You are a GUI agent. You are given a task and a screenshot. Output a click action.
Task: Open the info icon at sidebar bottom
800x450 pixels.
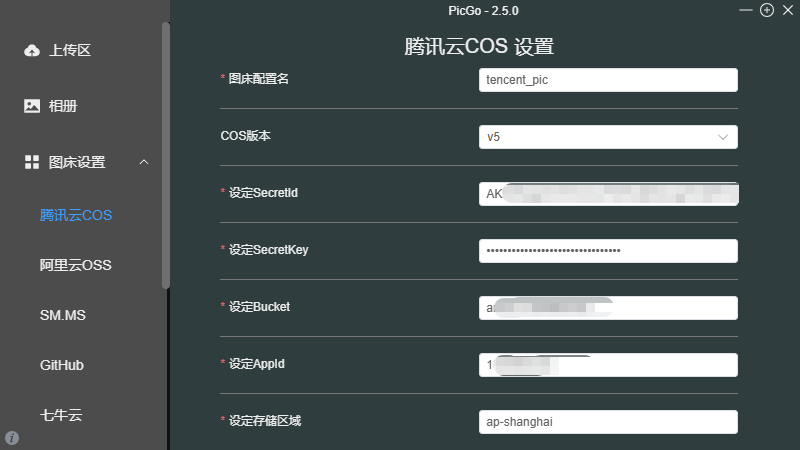point(12,438)
